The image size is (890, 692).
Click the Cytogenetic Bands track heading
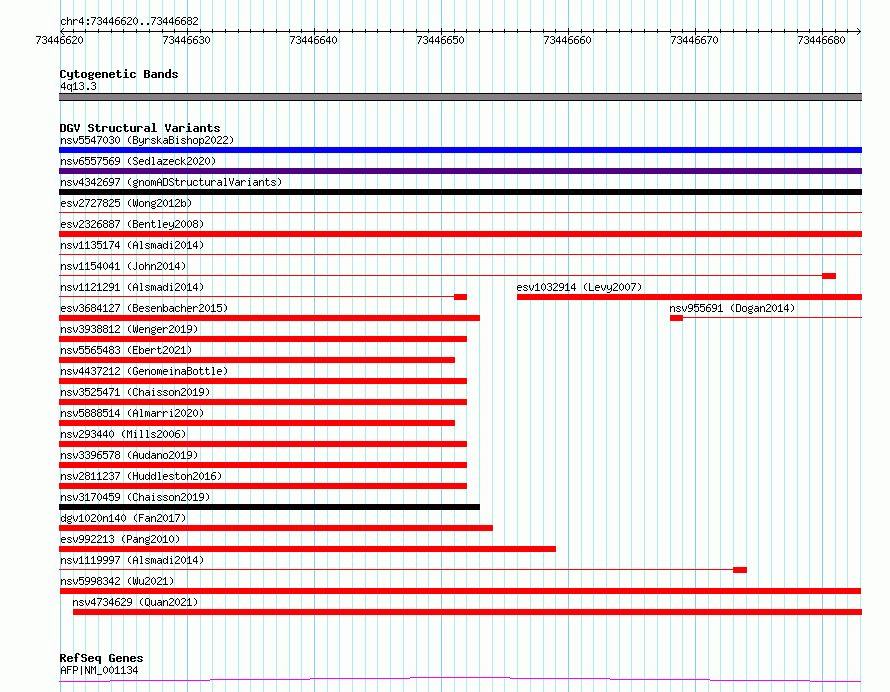pyautogui.click(x=119, y=74)
